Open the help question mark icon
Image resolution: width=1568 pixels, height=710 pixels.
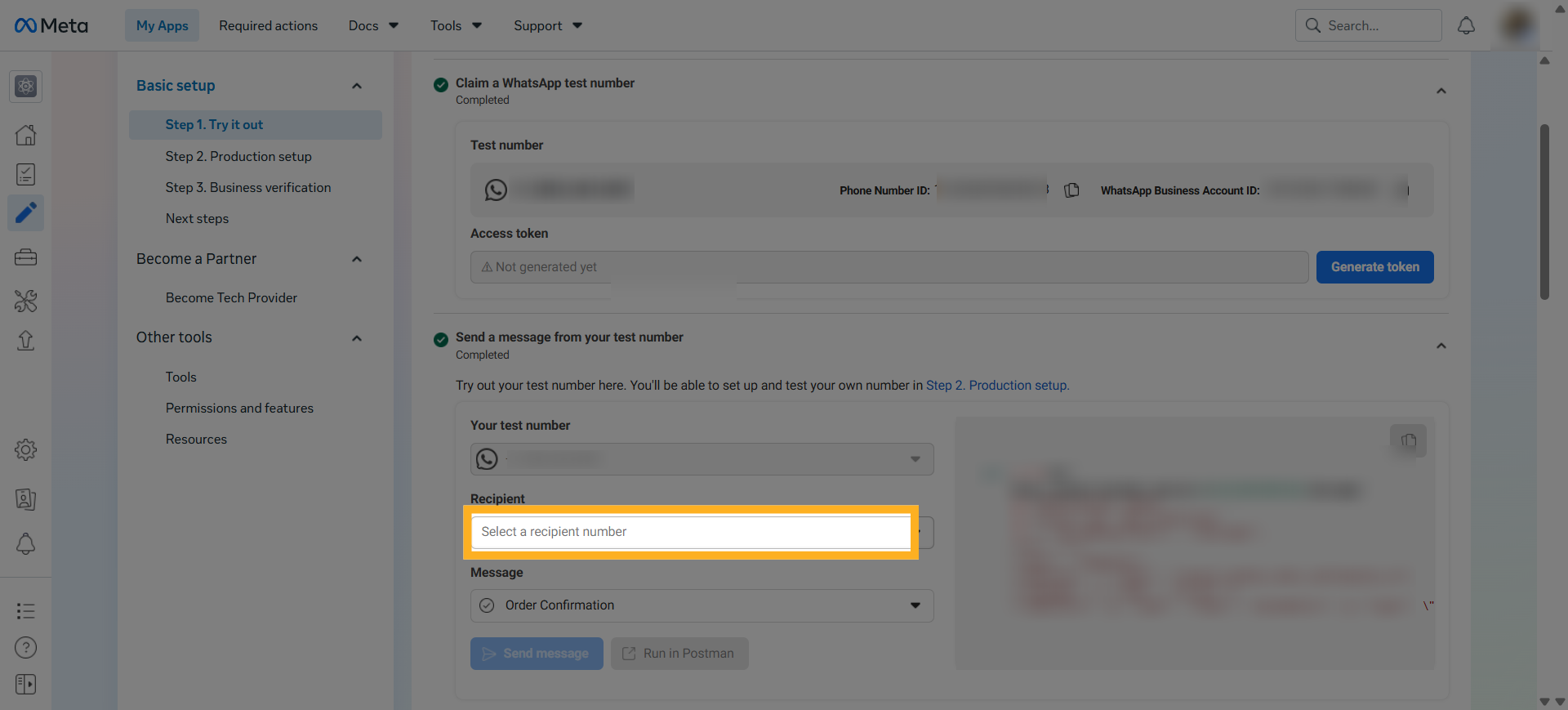(26, 647)
